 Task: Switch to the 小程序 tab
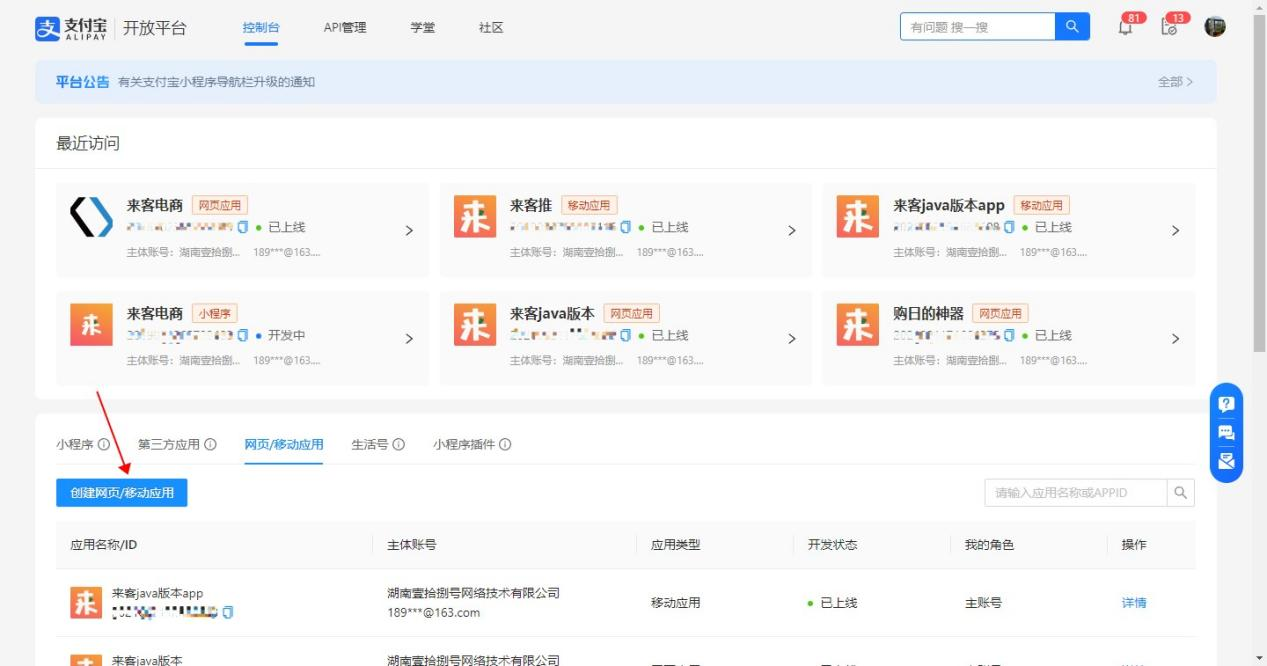[74, 445]
